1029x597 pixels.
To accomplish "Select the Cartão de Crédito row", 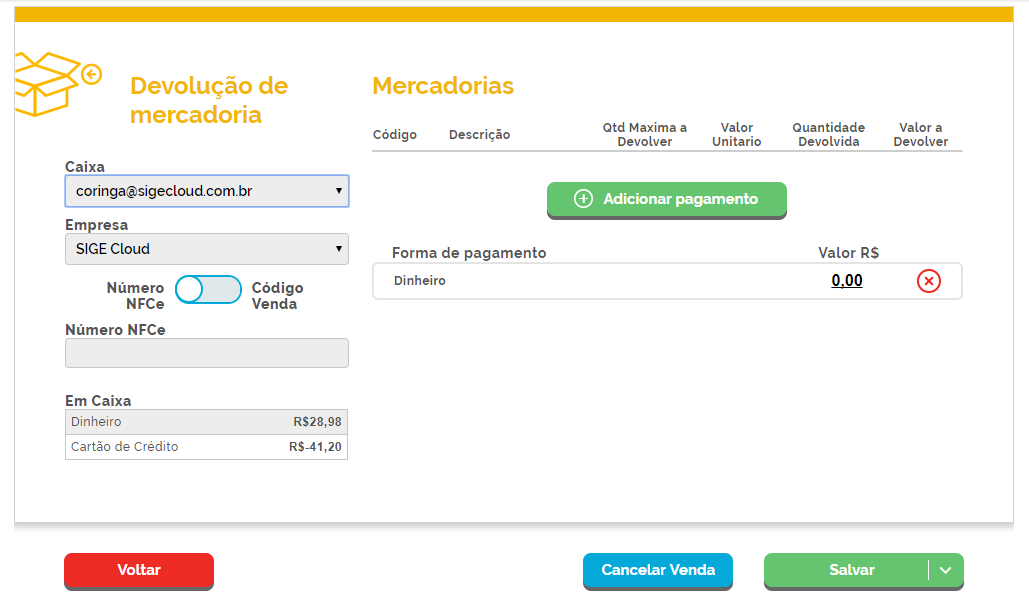I will coord(206,447).
